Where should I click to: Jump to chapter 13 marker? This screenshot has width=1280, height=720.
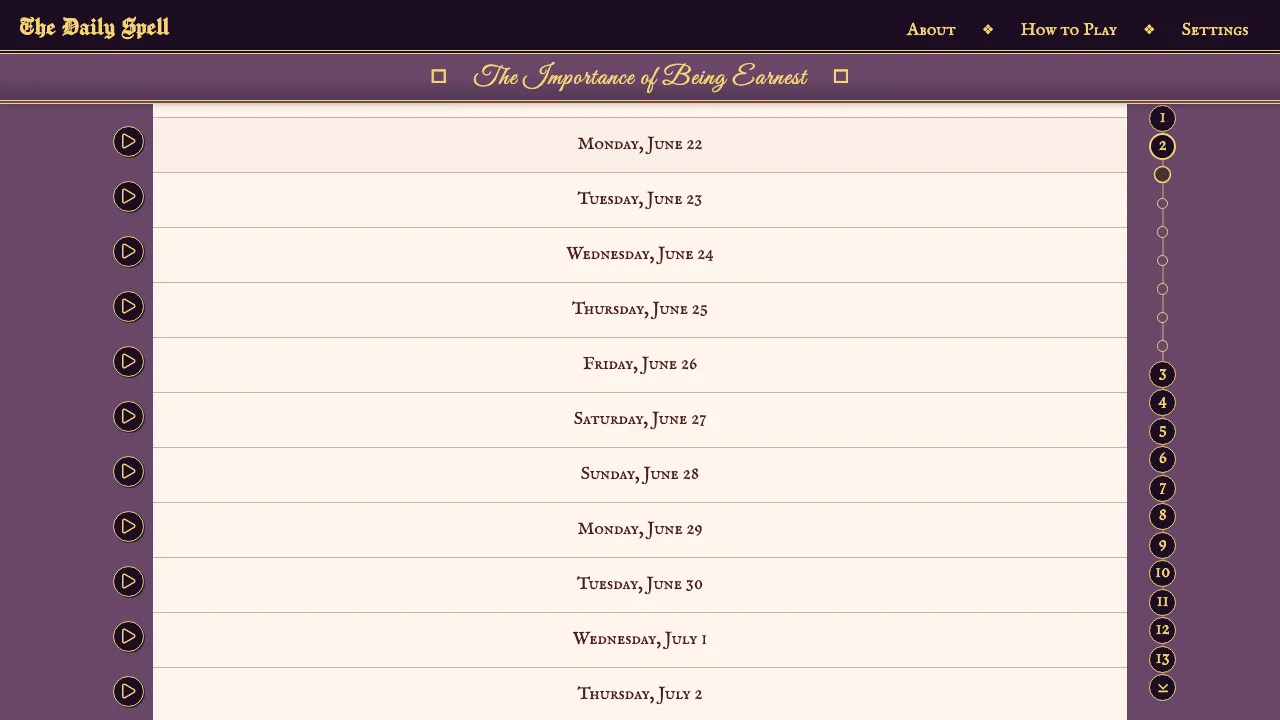pyautogui.click(x=1162, y=659)
